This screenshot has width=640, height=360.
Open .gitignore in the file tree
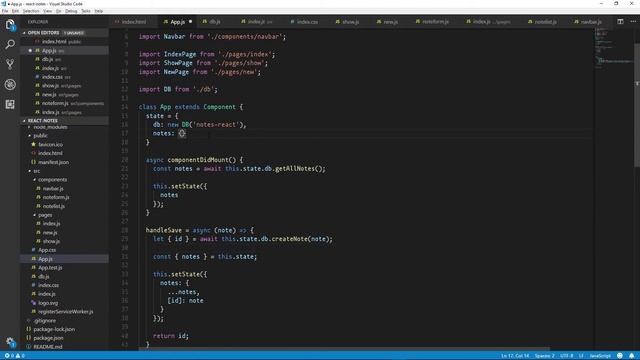click(x=45, y=320)
